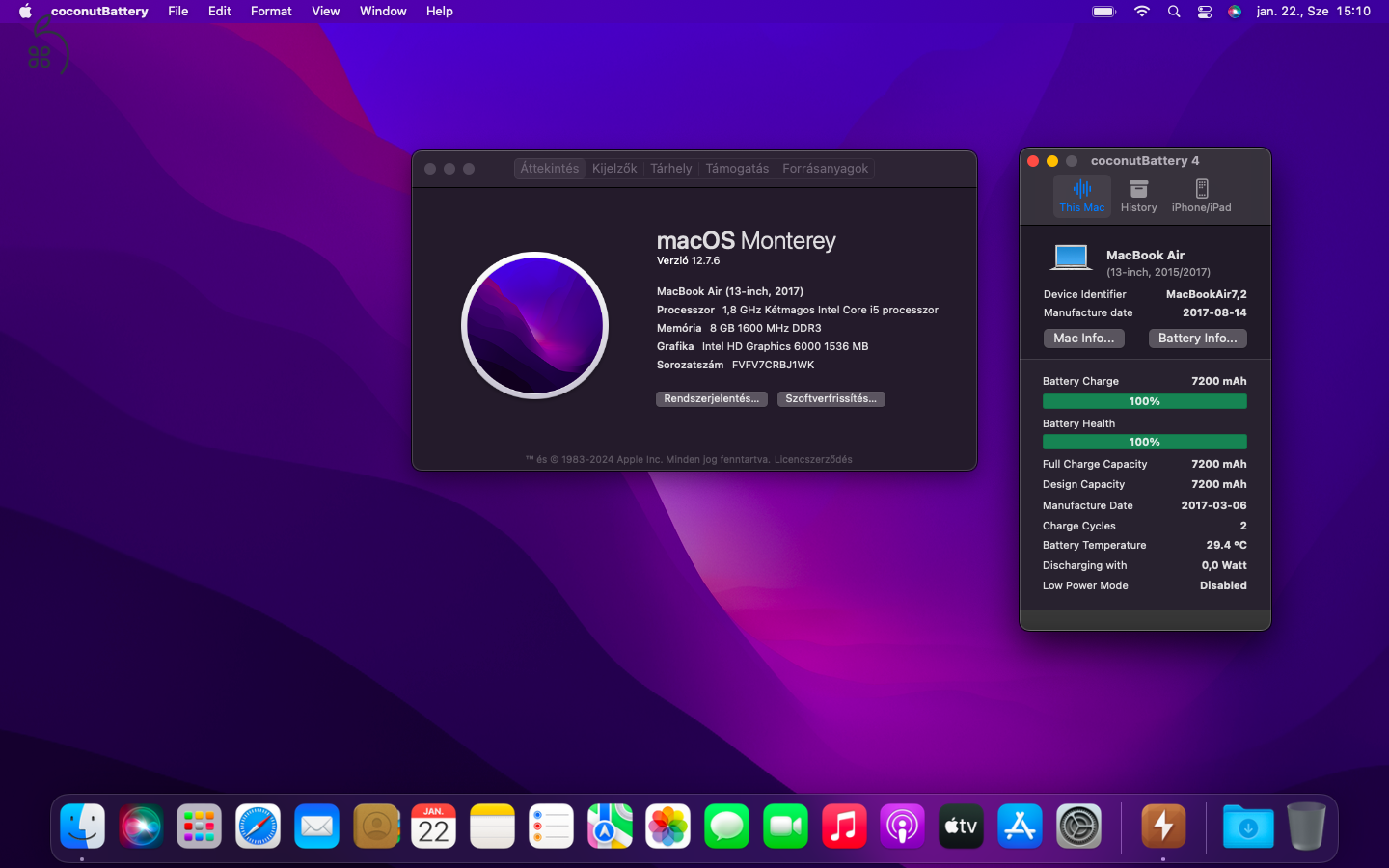Viewport: 1389px width, 868px height.
Task: Click the Battery Health 100% progress bar
Action: [x=1145, y=442]
